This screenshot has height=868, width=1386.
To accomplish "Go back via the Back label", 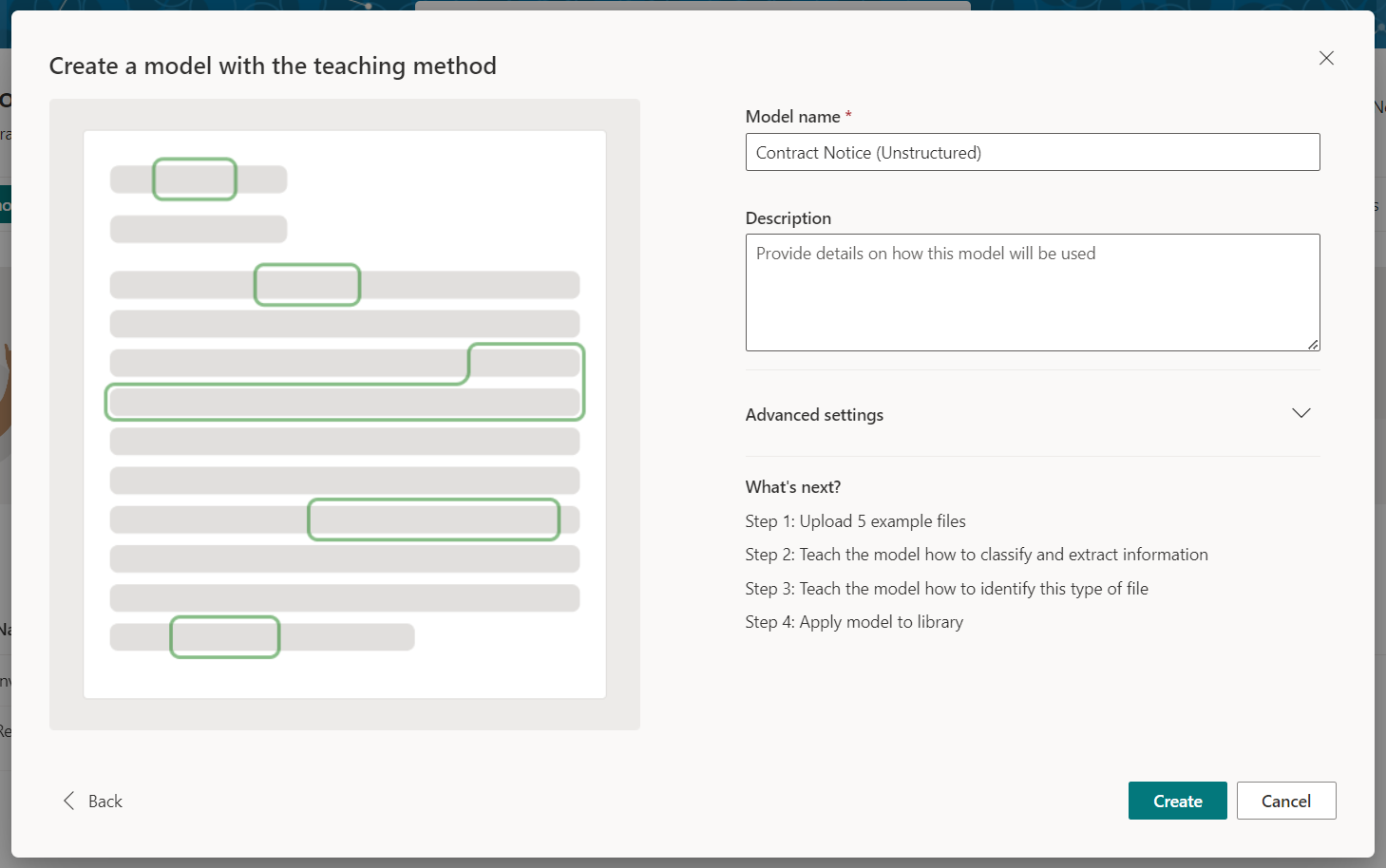I will (105, 802).
